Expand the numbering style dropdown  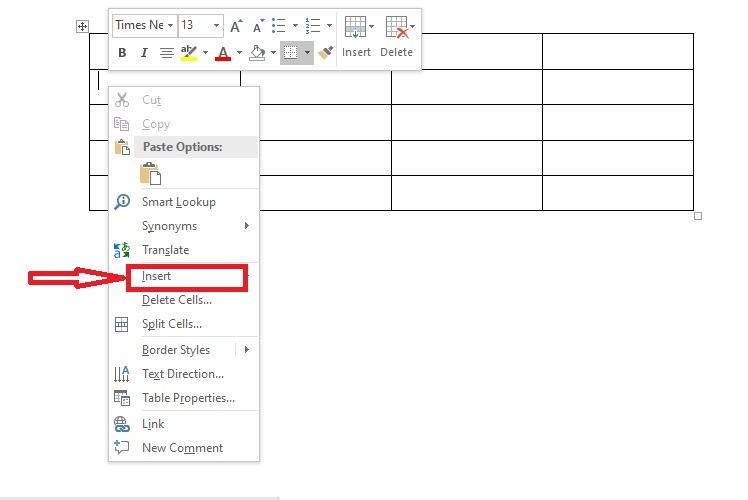coord(329,25)
